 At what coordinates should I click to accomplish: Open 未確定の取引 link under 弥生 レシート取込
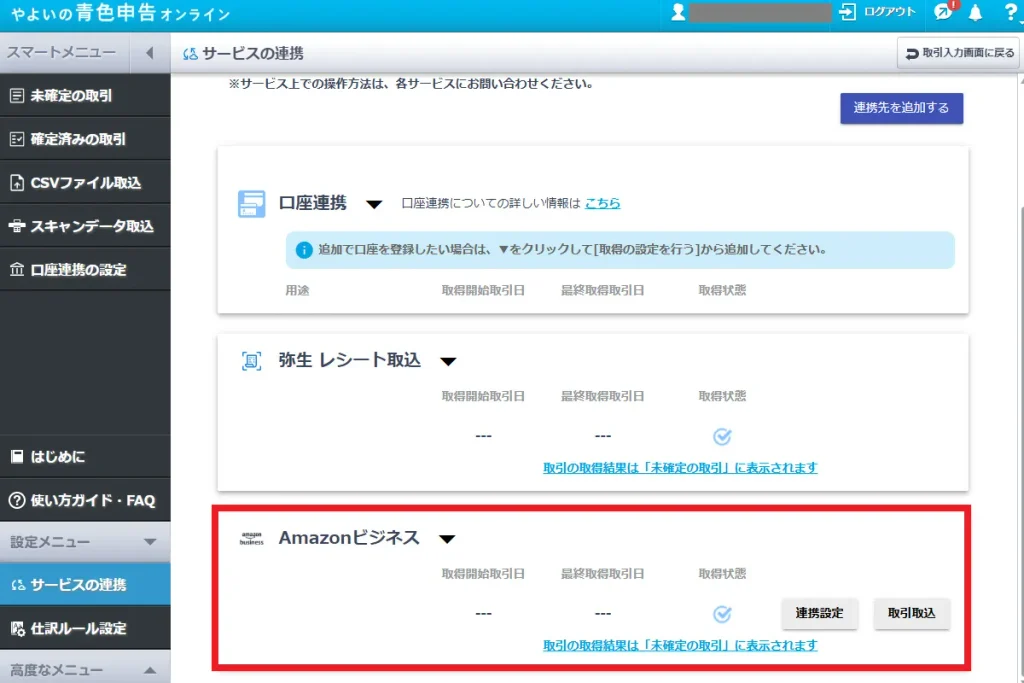point(680,468)
